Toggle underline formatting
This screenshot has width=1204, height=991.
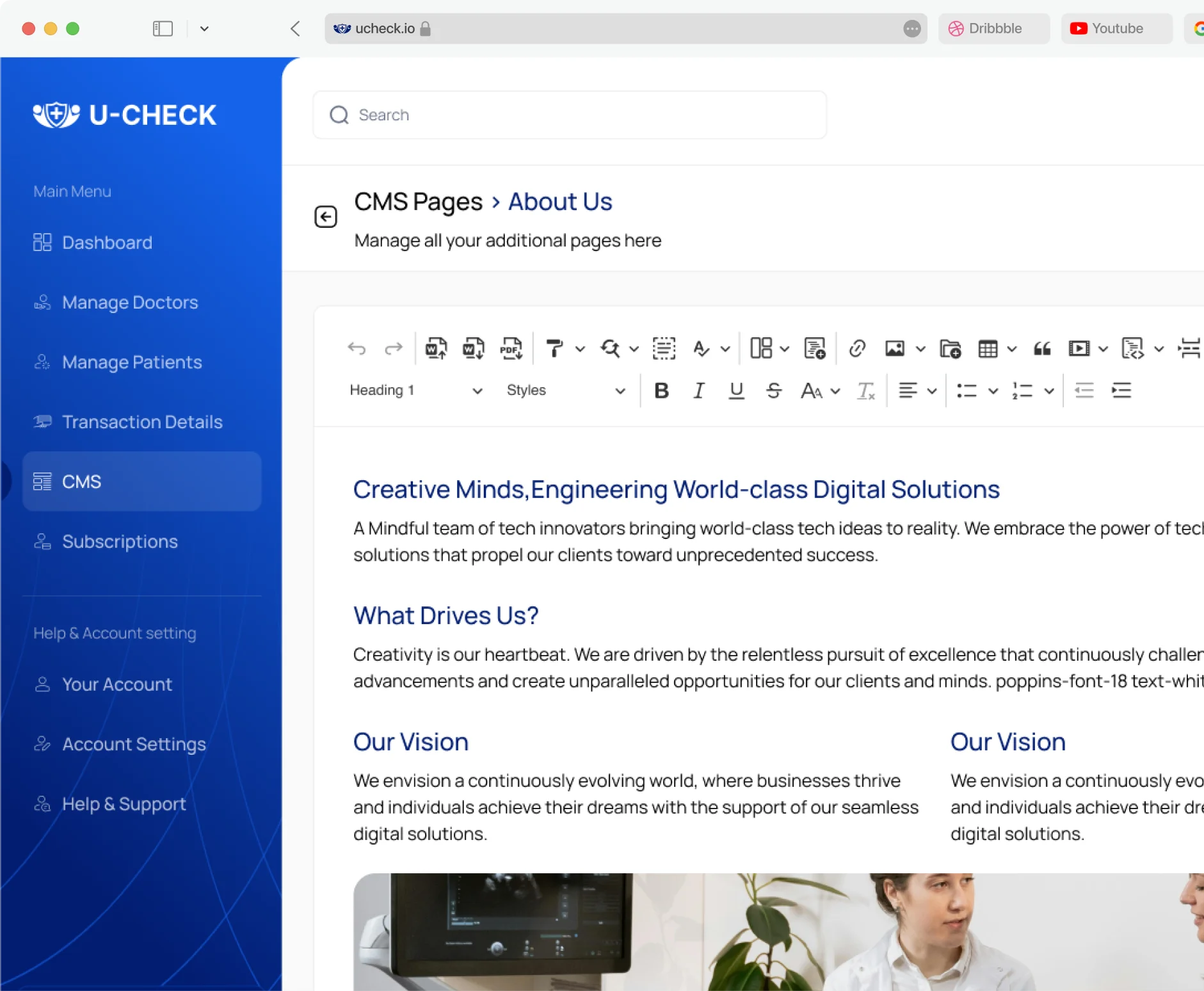click(736, 391)
